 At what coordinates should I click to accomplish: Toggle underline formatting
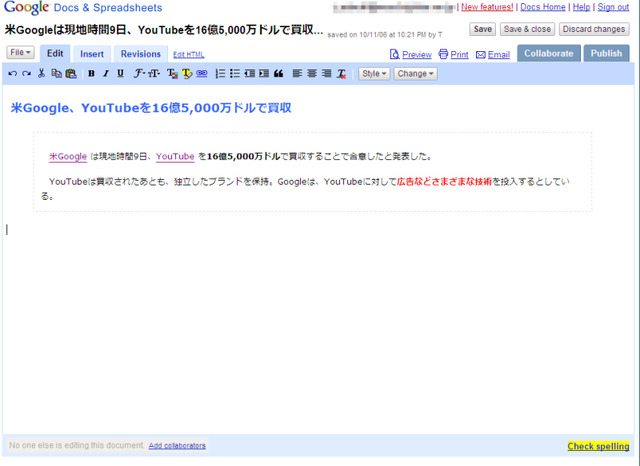pyautogui.click(x=120, y=73)
